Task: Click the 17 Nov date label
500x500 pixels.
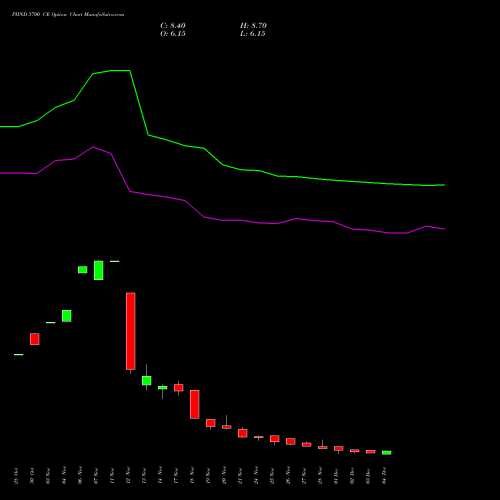Action: click(176, 476)
